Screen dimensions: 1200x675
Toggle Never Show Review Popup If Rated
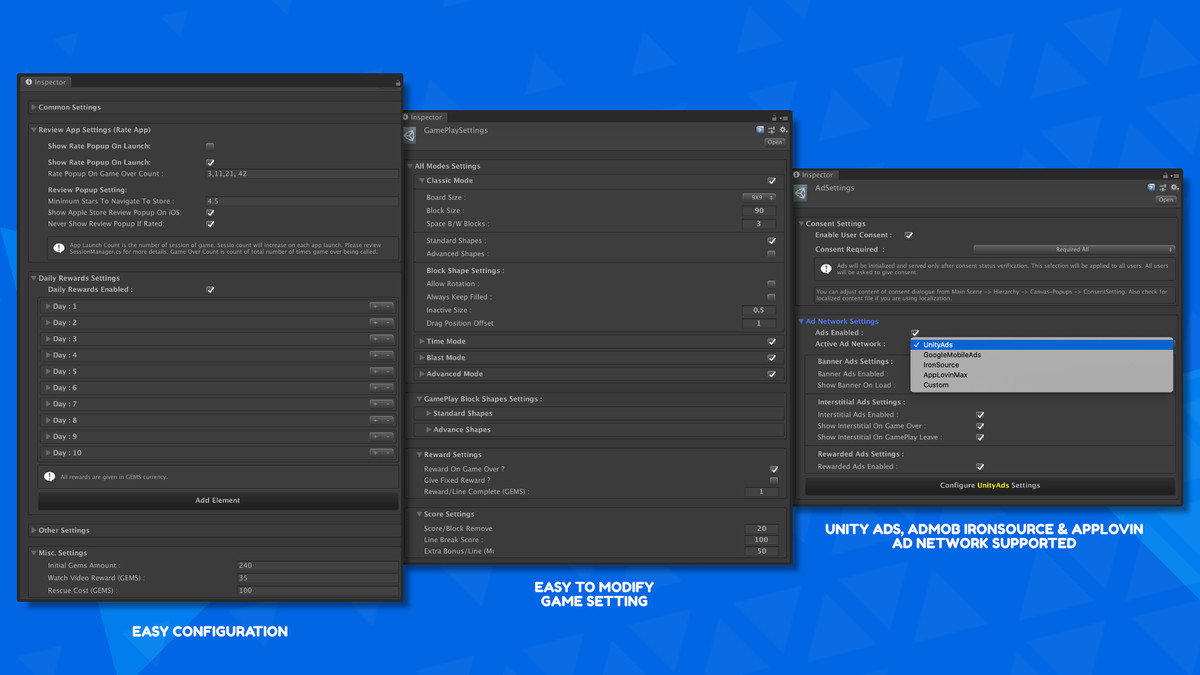pos(210,224)
